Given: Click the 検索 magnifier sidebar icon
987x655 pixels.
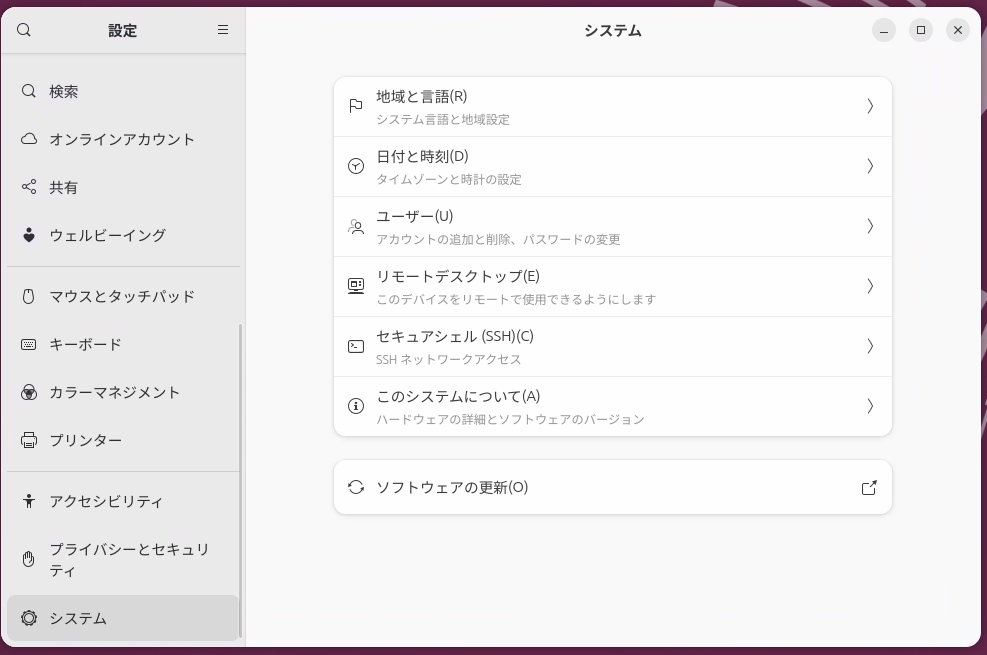Looking at the screenshot, I should point(28,91).
